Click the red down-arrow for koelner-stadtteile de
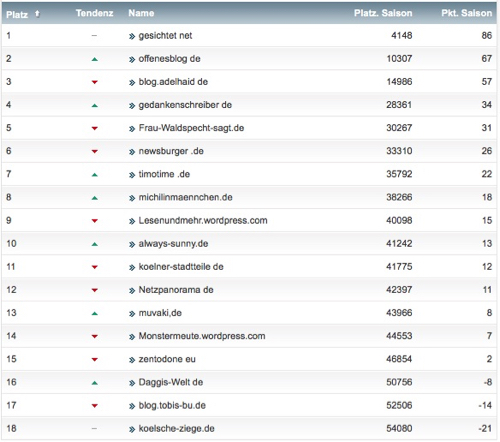The width and height of the screenshot is (500, 442). tap(95, 267)
